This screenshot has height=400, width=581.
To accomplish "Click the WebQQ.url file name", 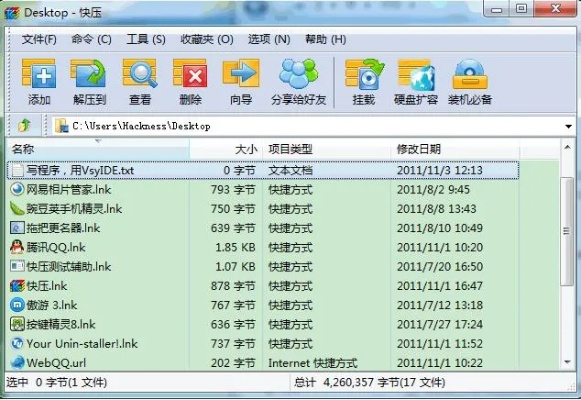I will click(56, 363).
